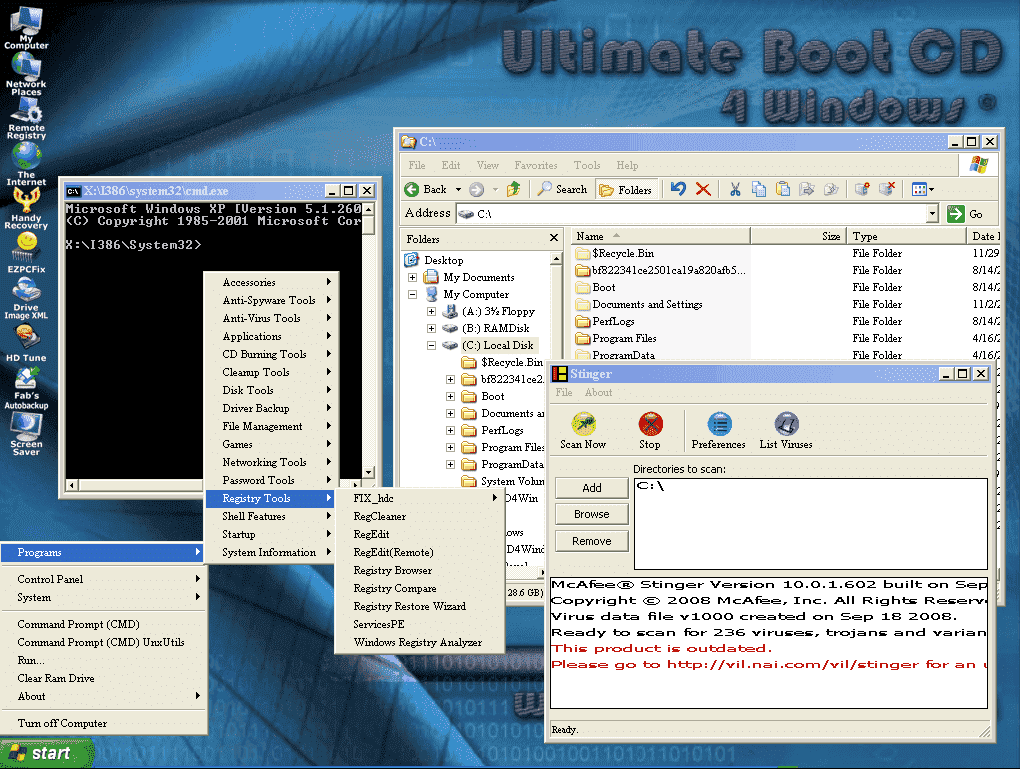Close the Folders pane with X
This screenshot has height=769, width=1020.
click(x=554, y=238)
